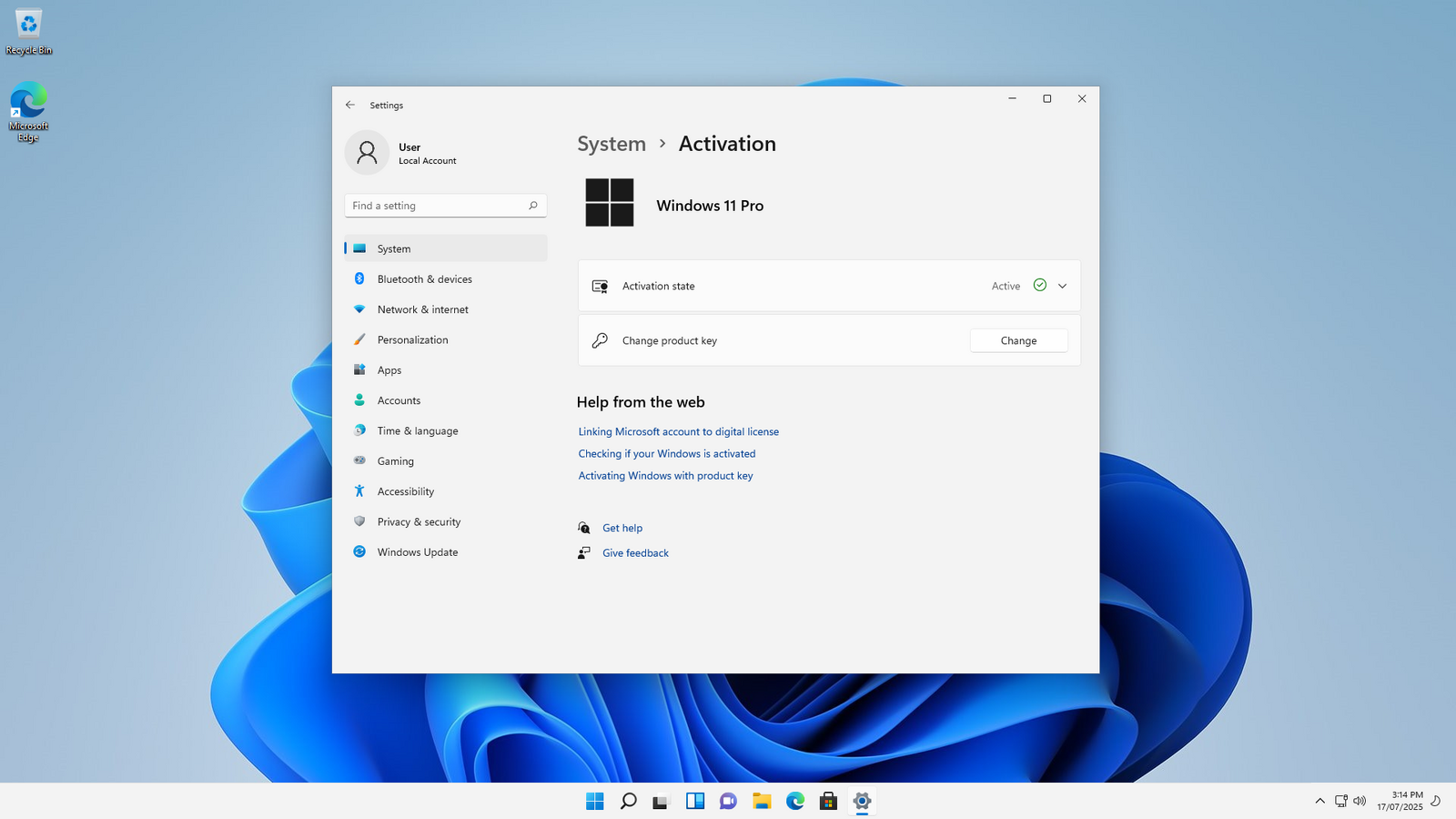Open Bluetooth & devices settings

[x=446, y=279]
